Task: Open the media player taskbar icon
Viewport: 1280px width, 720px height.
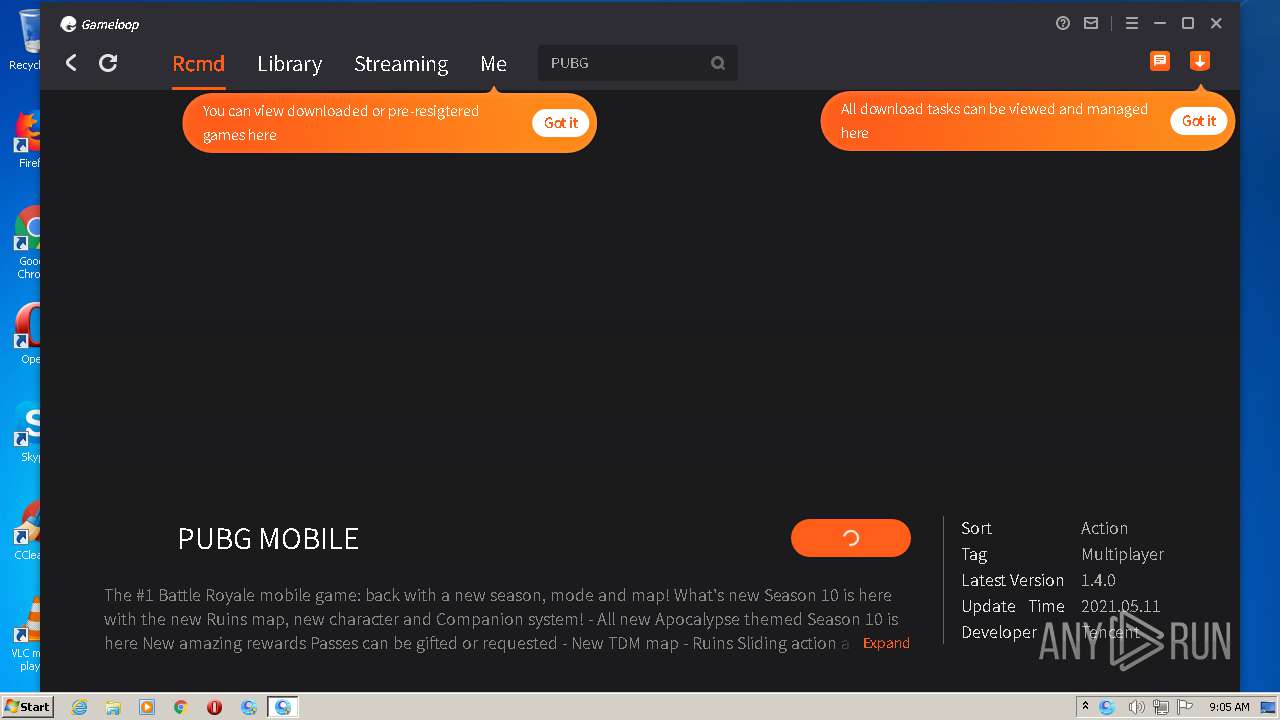Action: [147, 707]
